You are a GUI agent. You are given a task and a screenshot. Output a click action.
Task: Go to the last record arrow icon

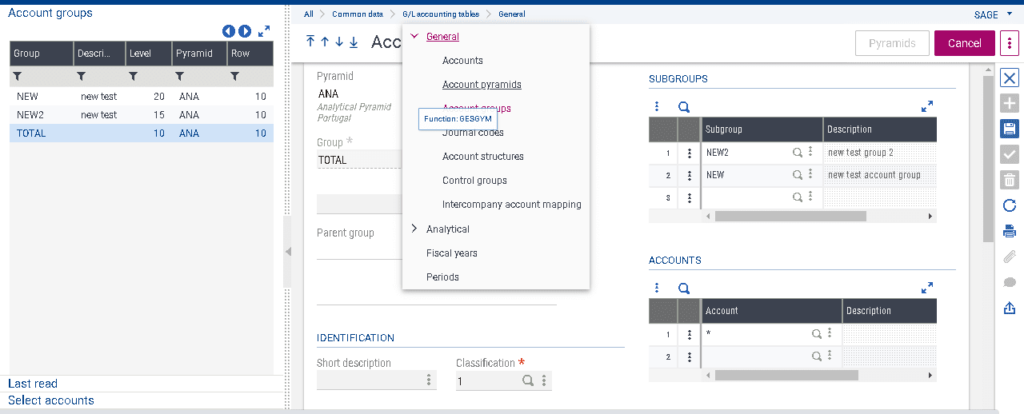point(353,41)
